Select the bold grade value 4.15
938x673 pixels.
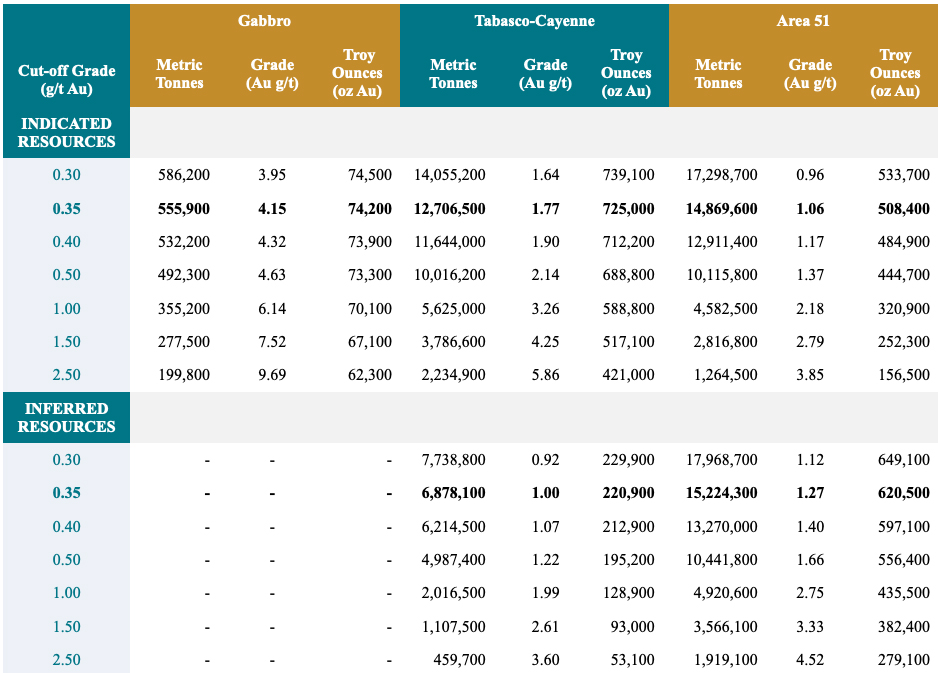(272, 209)
